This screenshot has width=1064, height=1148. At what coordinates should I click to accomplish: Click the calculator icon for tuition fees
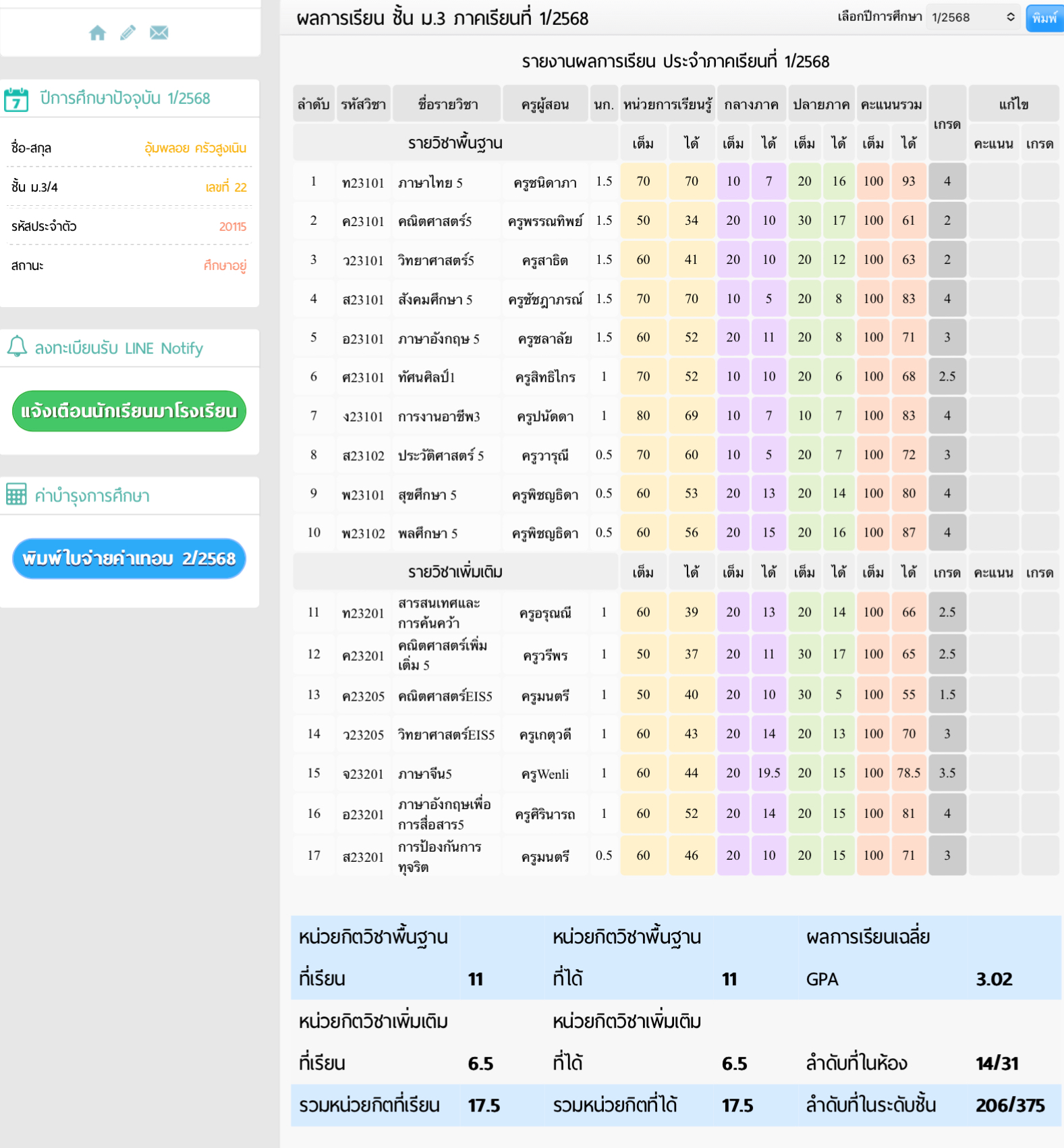tap(16, 495)
